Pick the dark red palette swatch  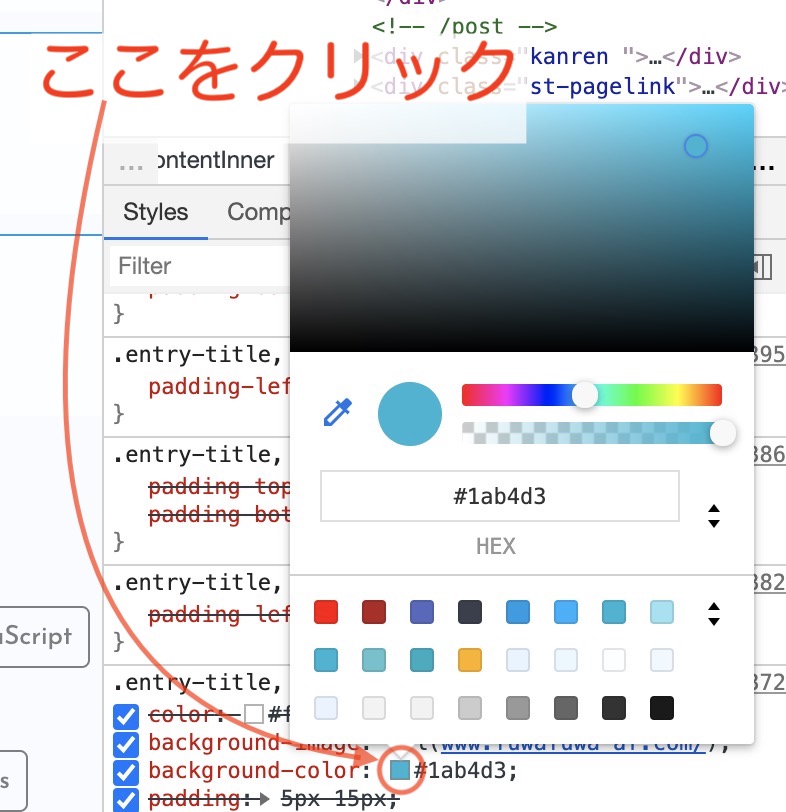tap(374, 612)
